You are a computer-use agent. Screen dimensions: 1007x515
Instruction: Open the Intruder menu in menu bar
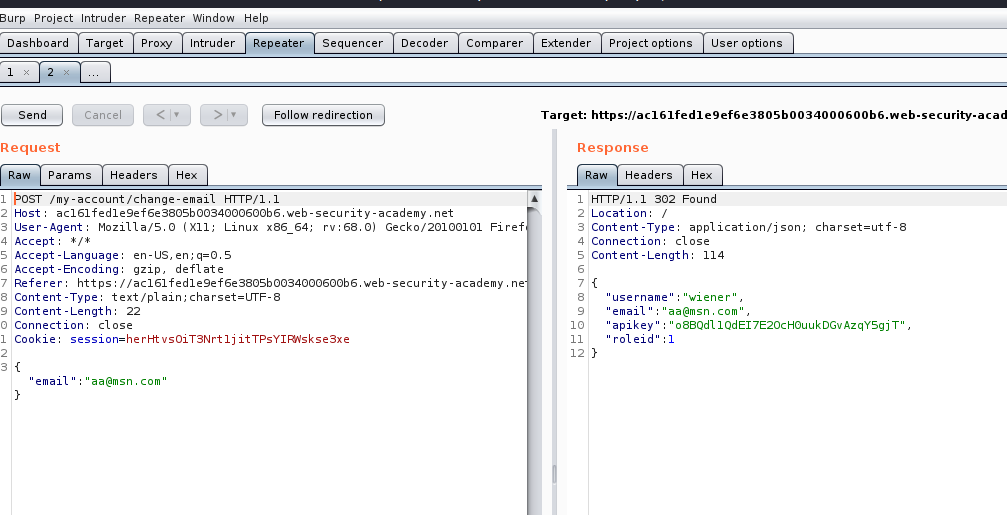(x=103, y=18)
